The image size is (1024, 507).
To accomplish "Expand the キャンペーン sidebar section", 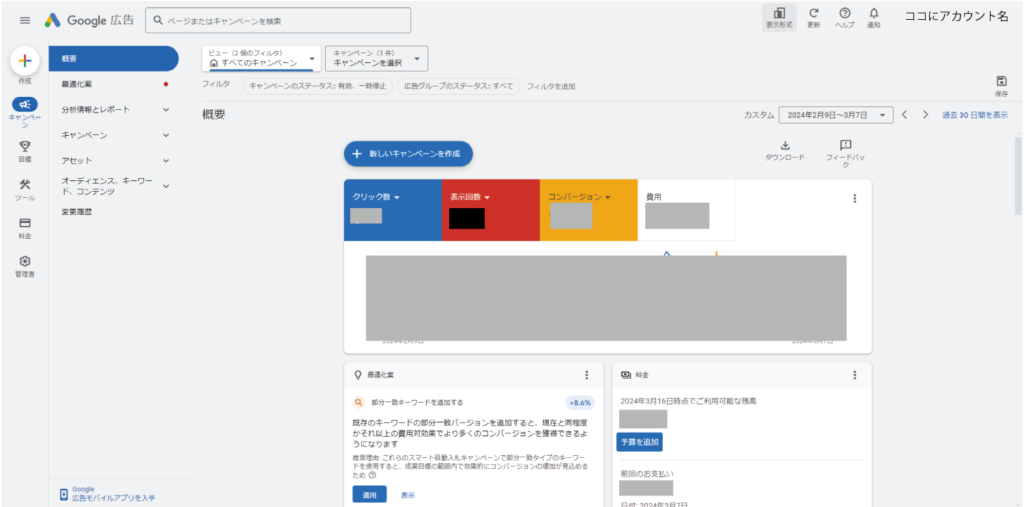I will click(166, 135).
